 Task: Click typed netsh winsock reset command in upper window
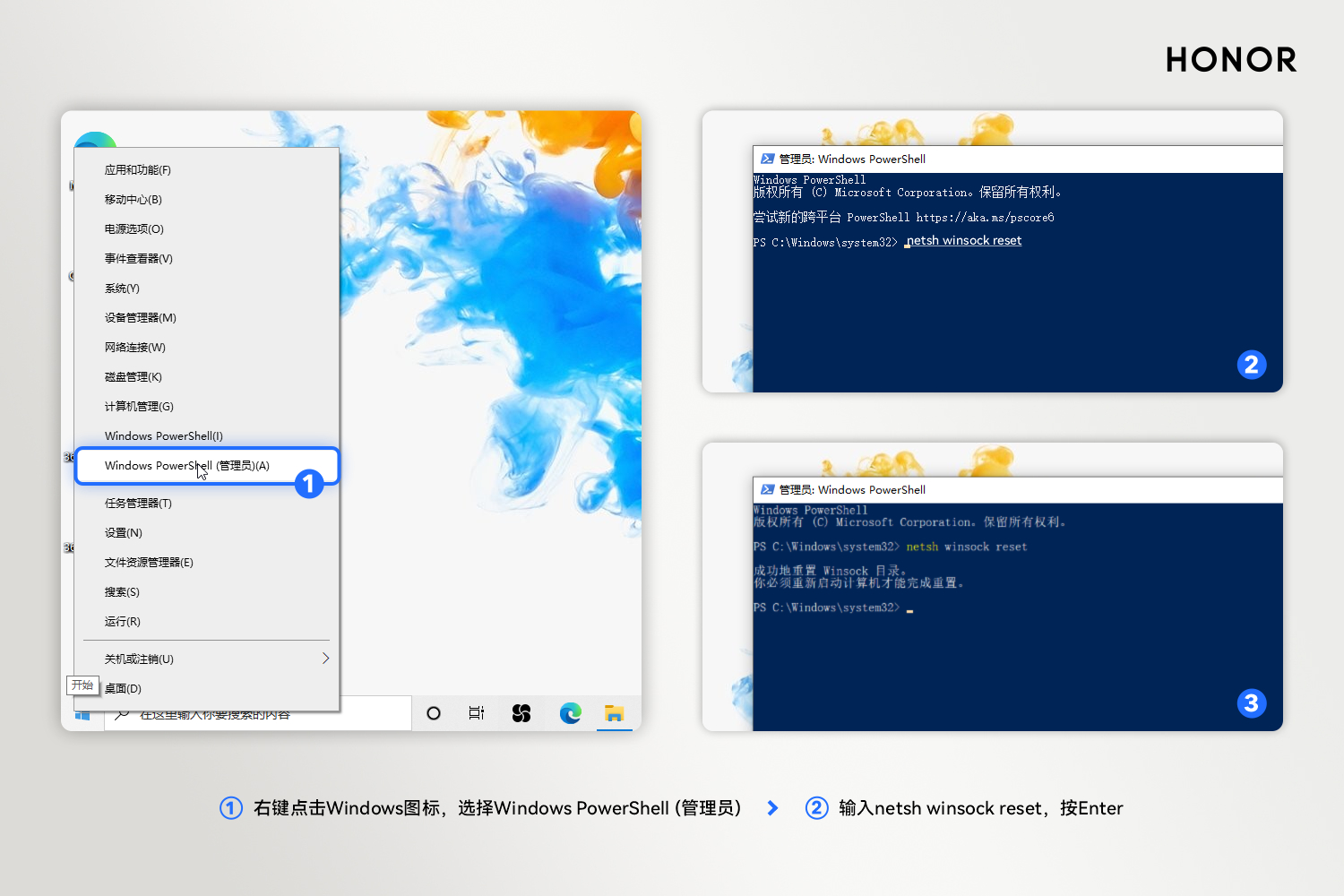tap(964, 240)
